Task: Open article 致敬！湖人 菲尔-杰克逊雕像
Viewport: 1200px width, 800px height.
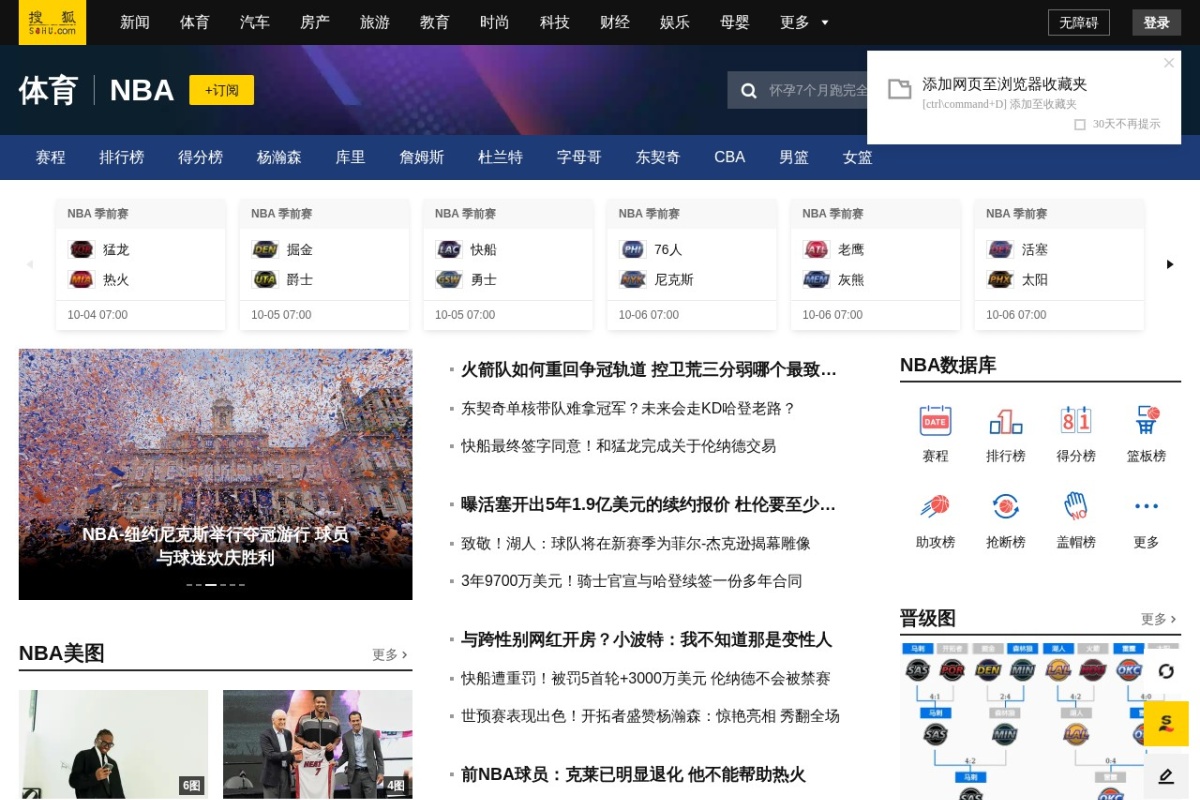Action: 635,543
